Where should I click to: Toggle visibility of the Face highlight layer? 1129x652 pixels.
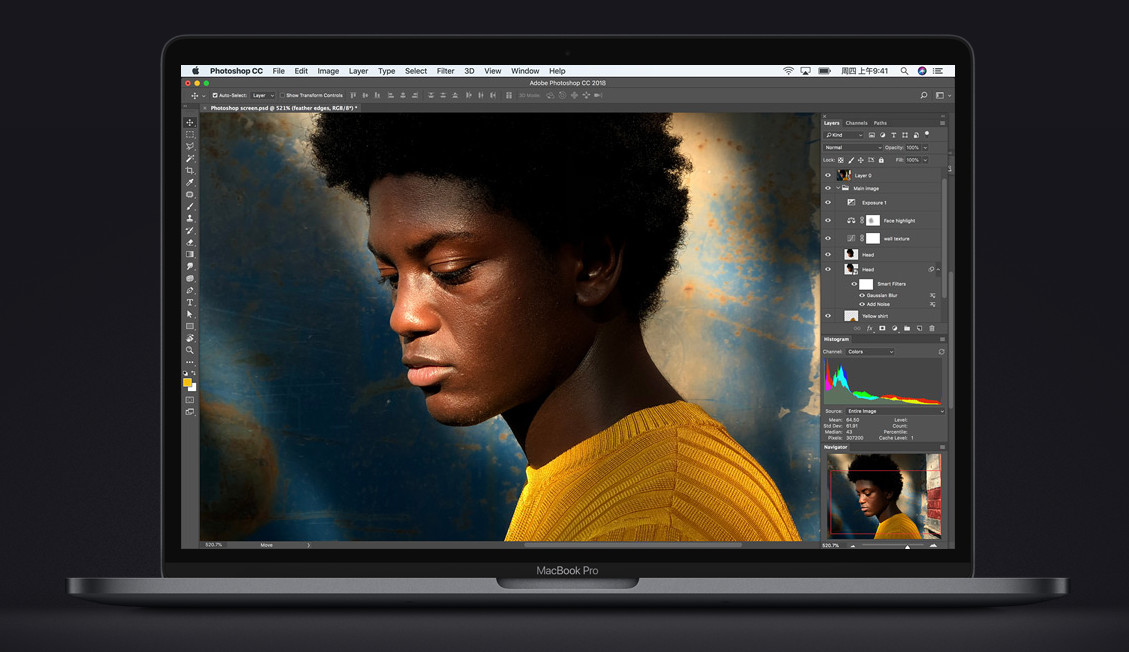click(828, 220)
